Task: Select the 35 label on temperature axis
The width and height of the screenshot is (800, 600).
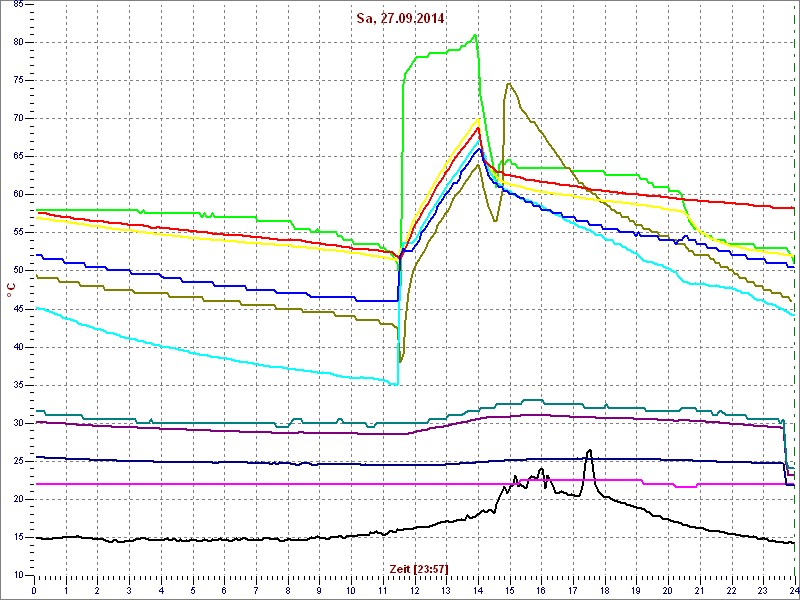Action: [17, 385]
